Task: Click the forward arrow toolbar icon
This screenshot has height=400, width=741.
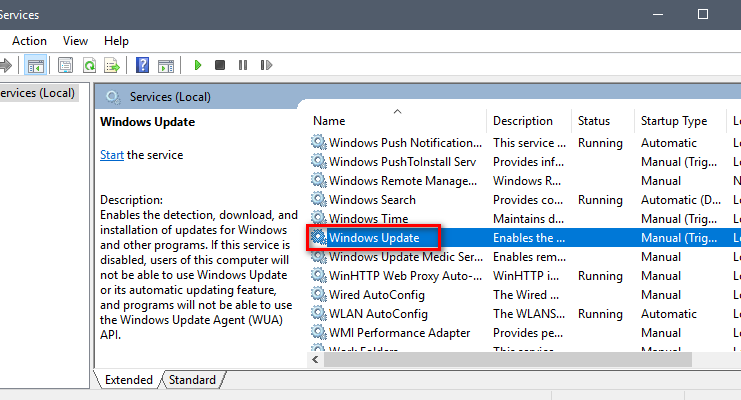Action: (6, 65)
